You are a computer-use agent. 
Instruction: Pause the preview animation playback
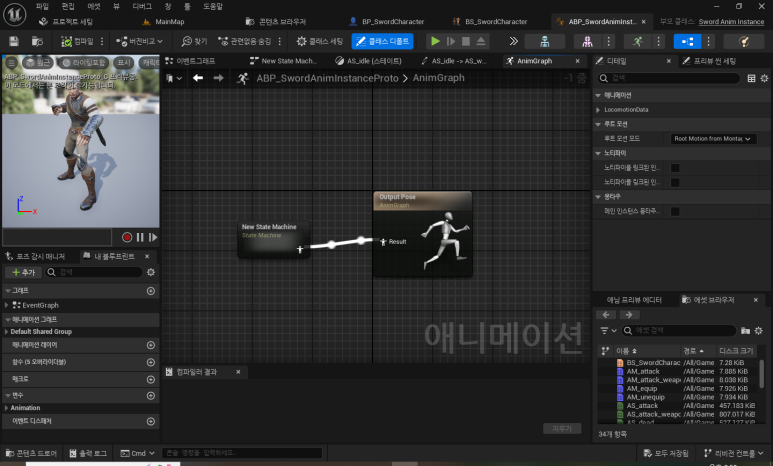point(140,237)
